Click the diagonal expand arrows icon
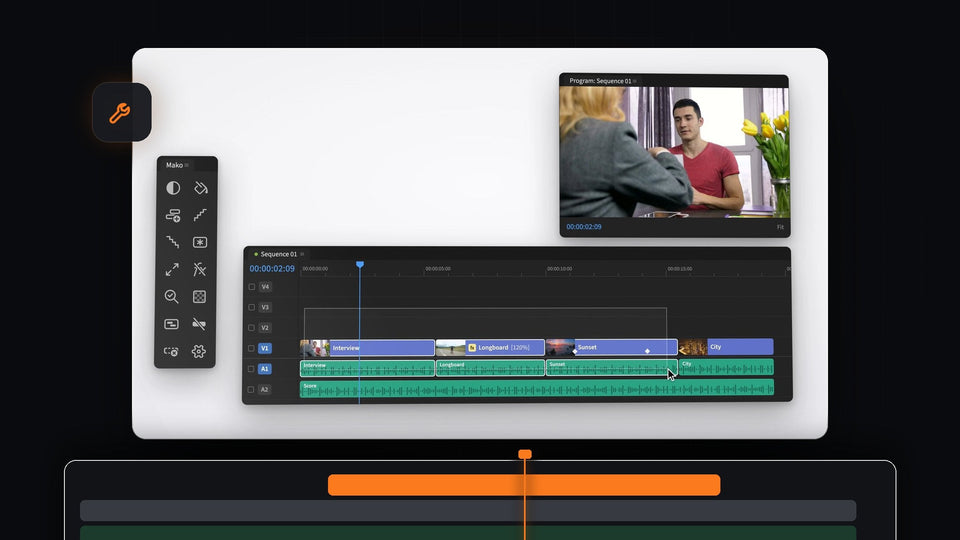 coord(172,269)
